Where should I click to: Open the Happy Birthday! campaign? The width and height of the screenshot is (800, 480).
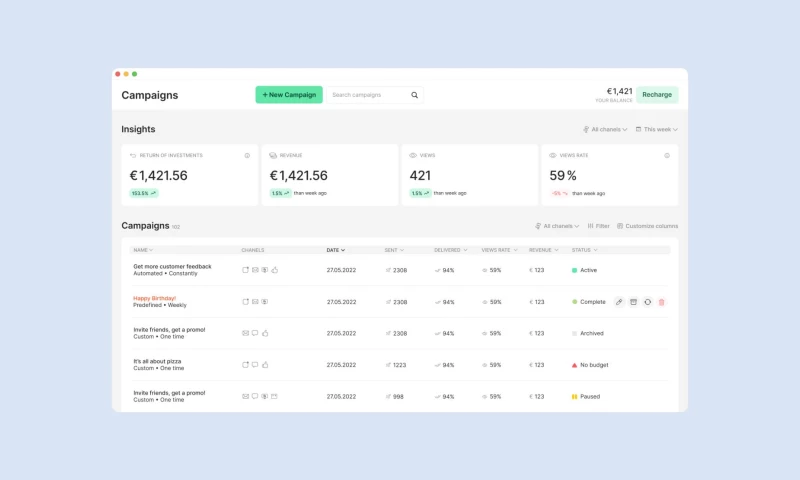pos(155,298)
